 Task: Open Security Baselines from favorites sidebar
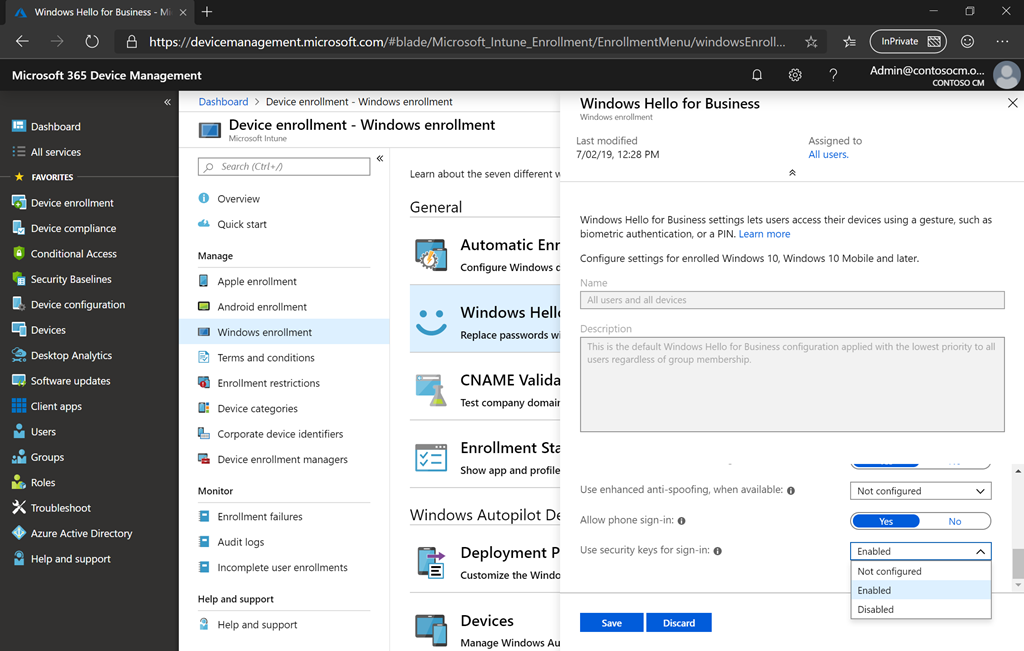point(70,279)
